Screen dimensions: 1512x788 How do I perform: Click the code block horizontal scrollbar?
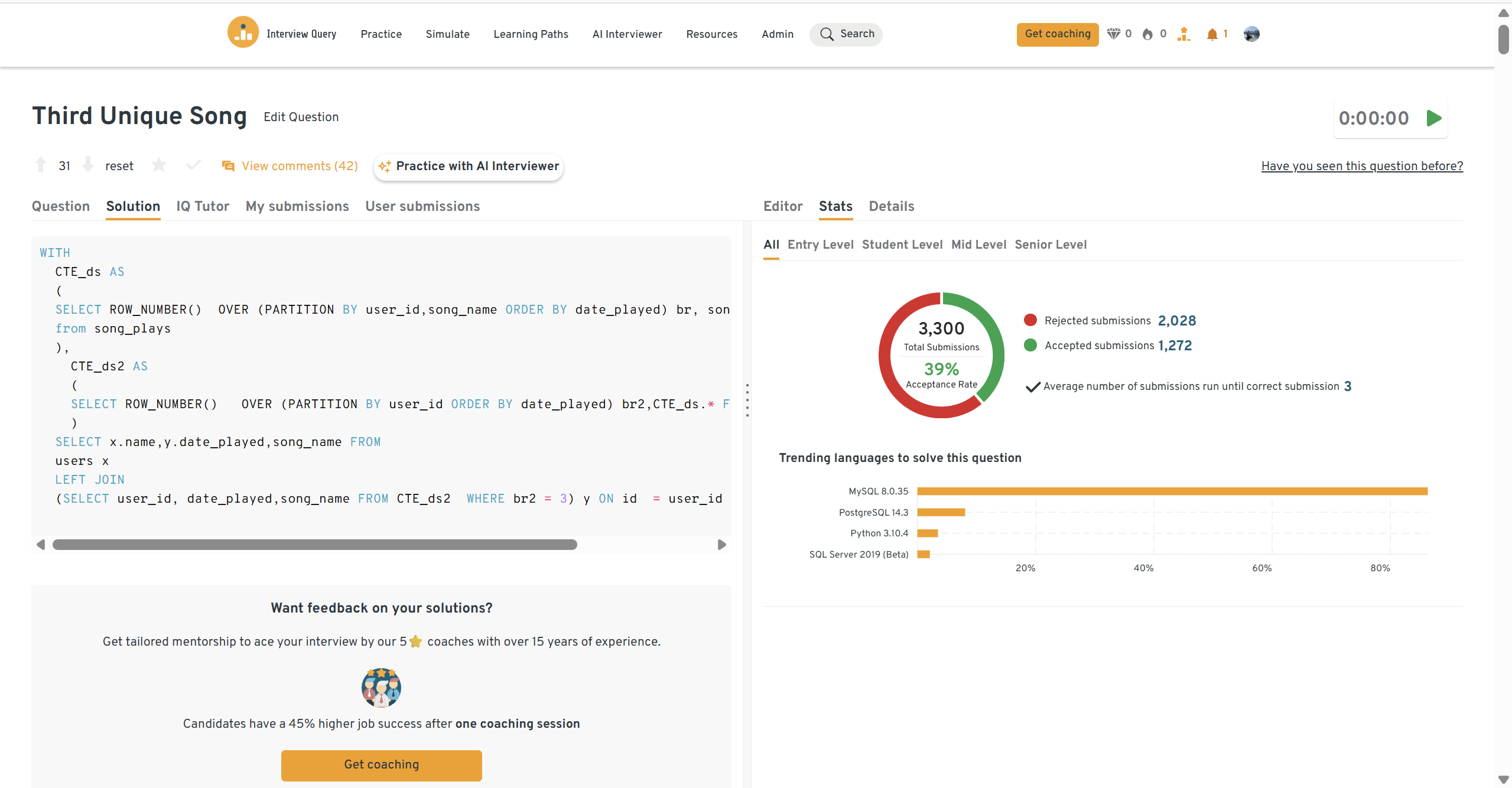click(314, 545)
